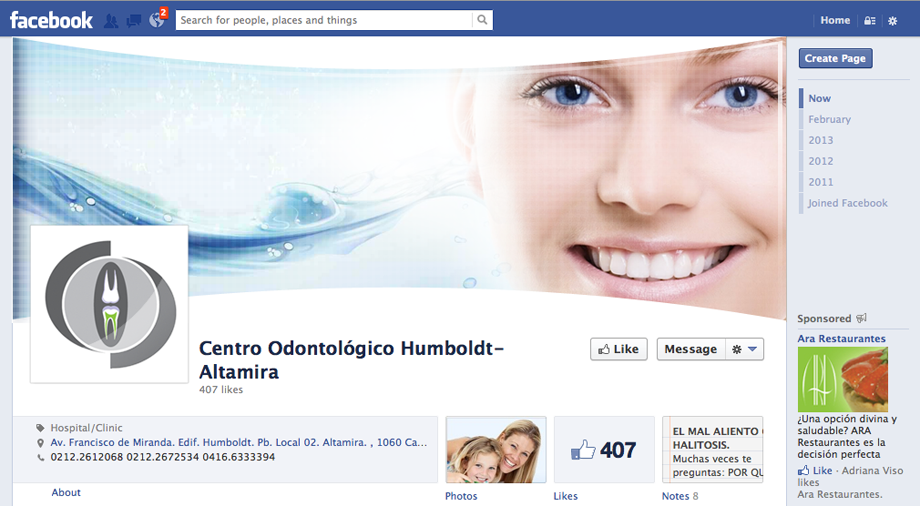Open the EL MAL ALIENTO note preview
This screenshot has width=920, height=506.
click(x=713, y=450)
